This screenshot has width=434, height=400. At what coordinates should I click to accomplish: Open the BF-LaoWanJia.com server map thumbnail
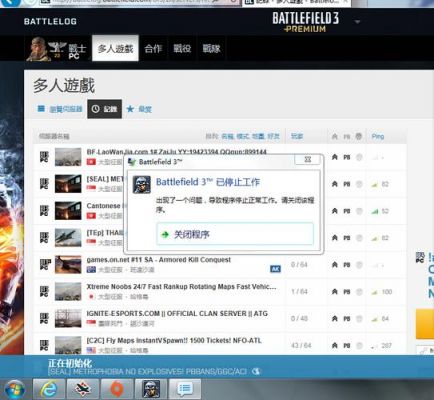point(68,157)
